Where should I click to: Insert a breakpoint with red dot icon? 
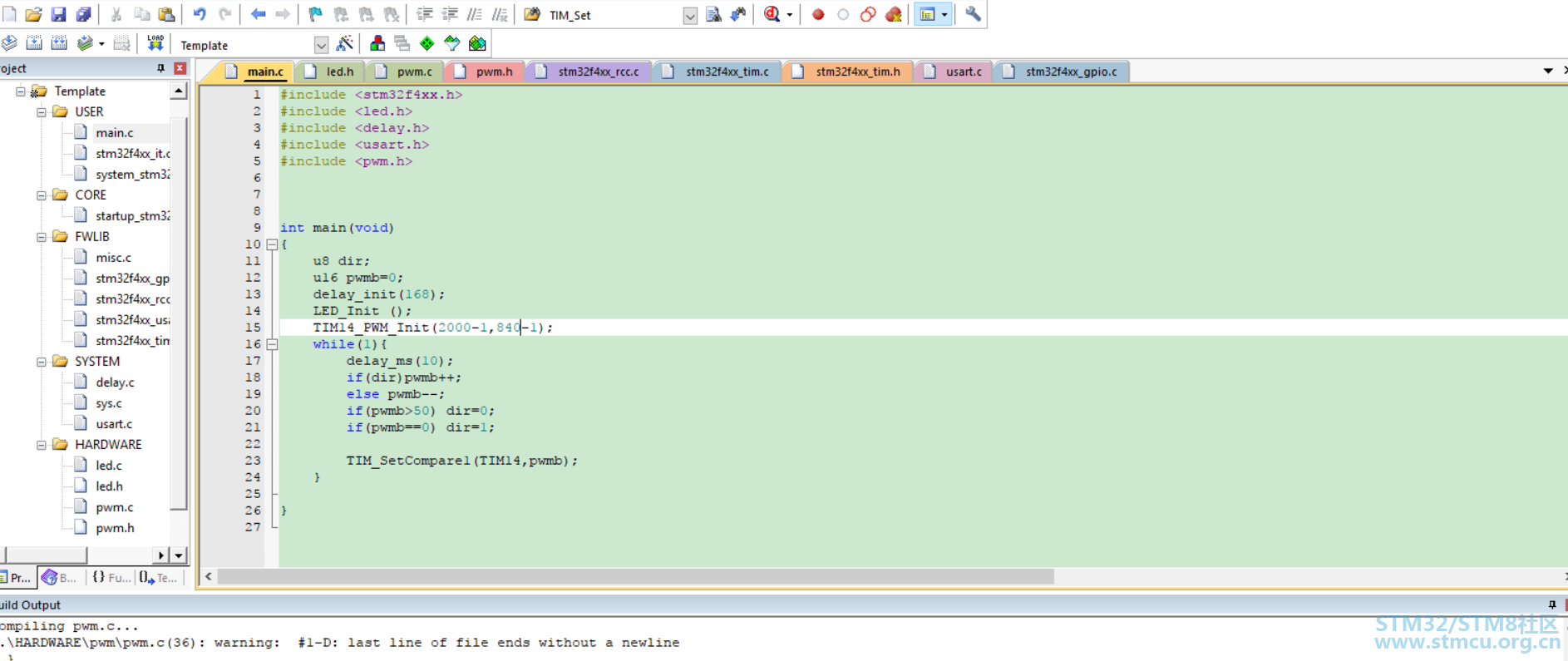point(818,14)
